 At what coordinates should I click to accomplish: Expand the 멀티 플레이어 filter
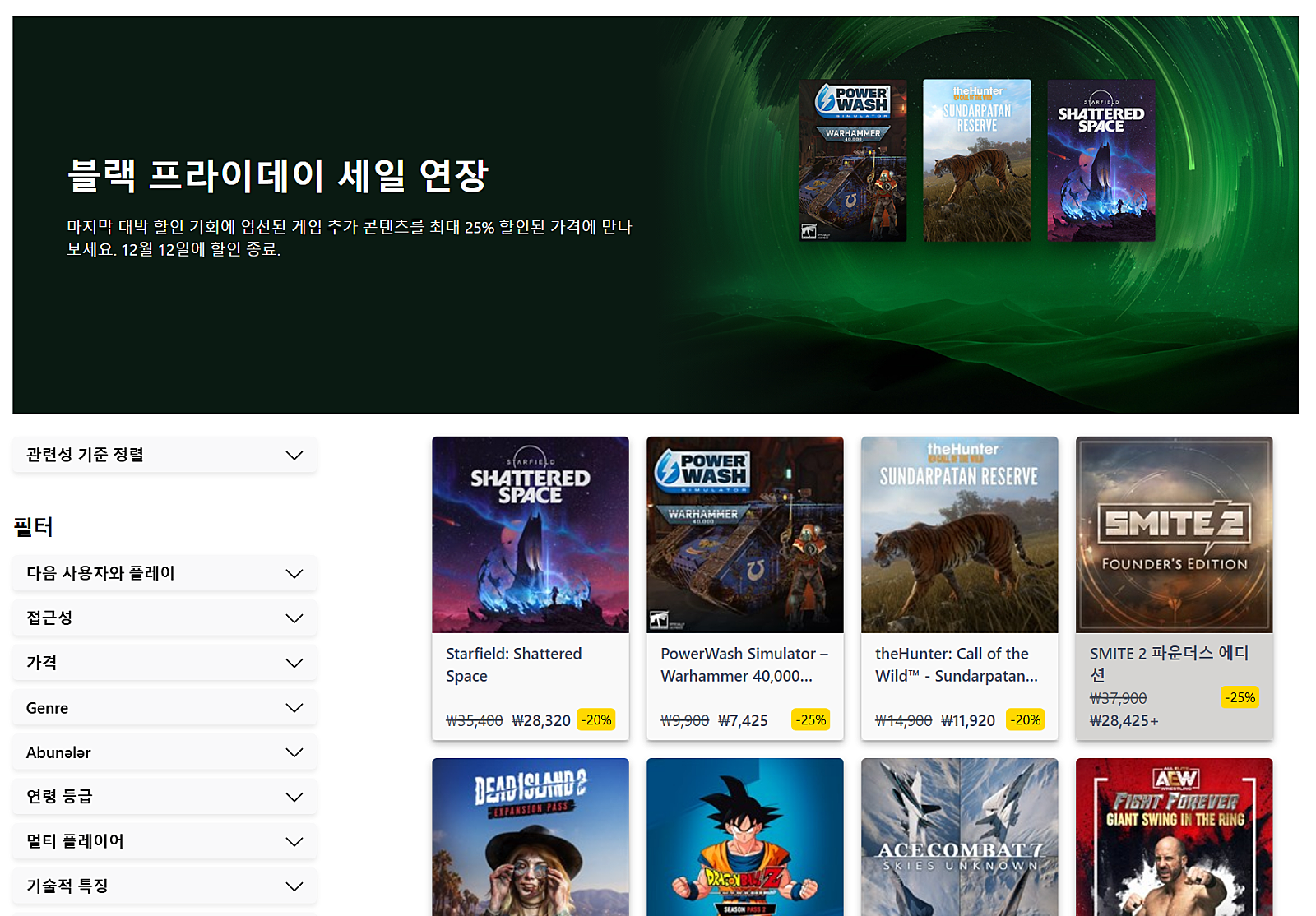pos(164,841)
